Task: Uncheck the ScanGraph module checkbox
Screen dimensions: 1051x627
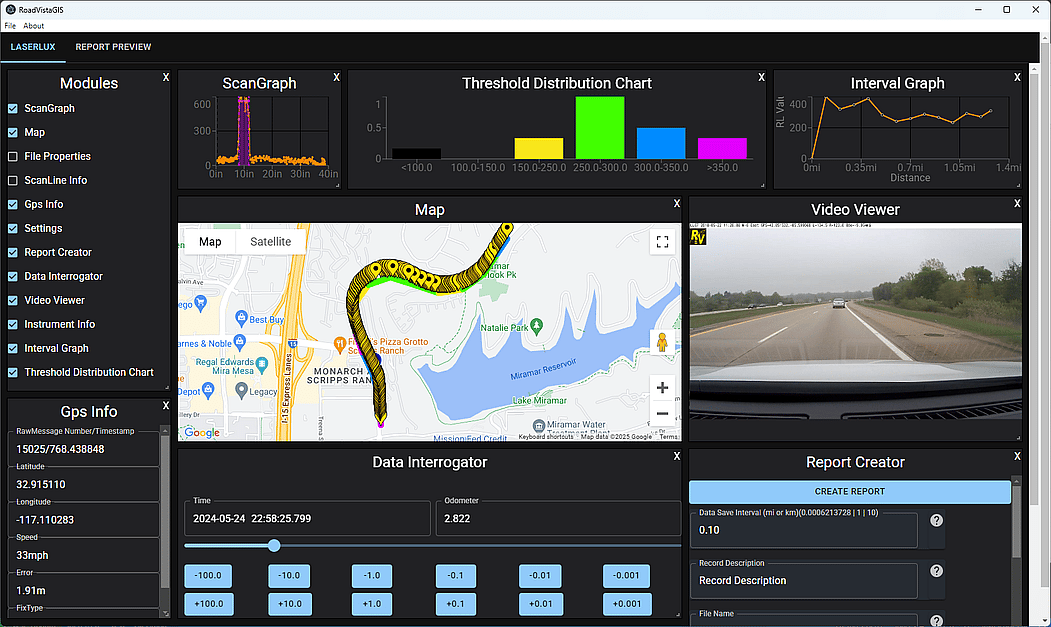Action: (x=13, y=108)
